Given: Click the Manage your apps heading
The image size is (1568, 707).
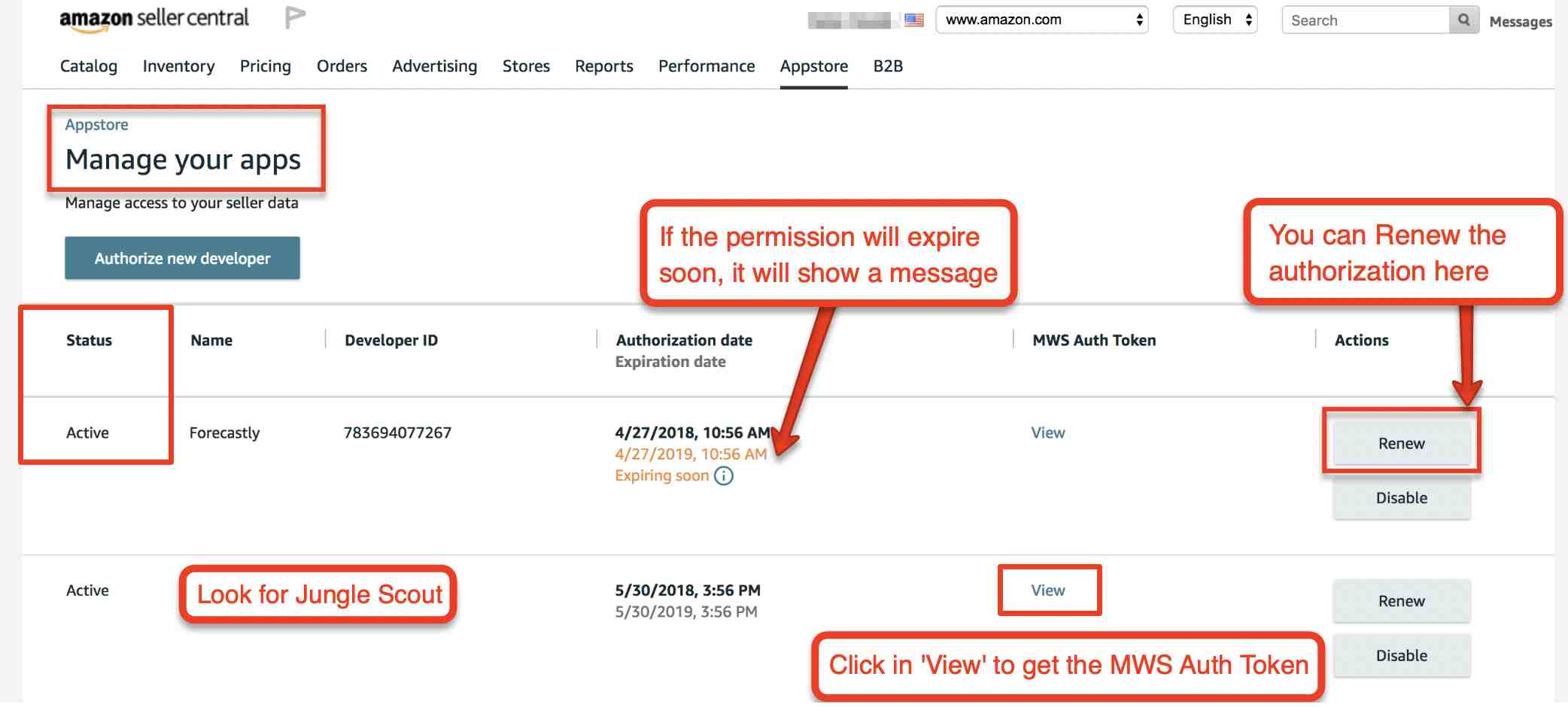Looking at the screenshot, I should coord(183,159).
